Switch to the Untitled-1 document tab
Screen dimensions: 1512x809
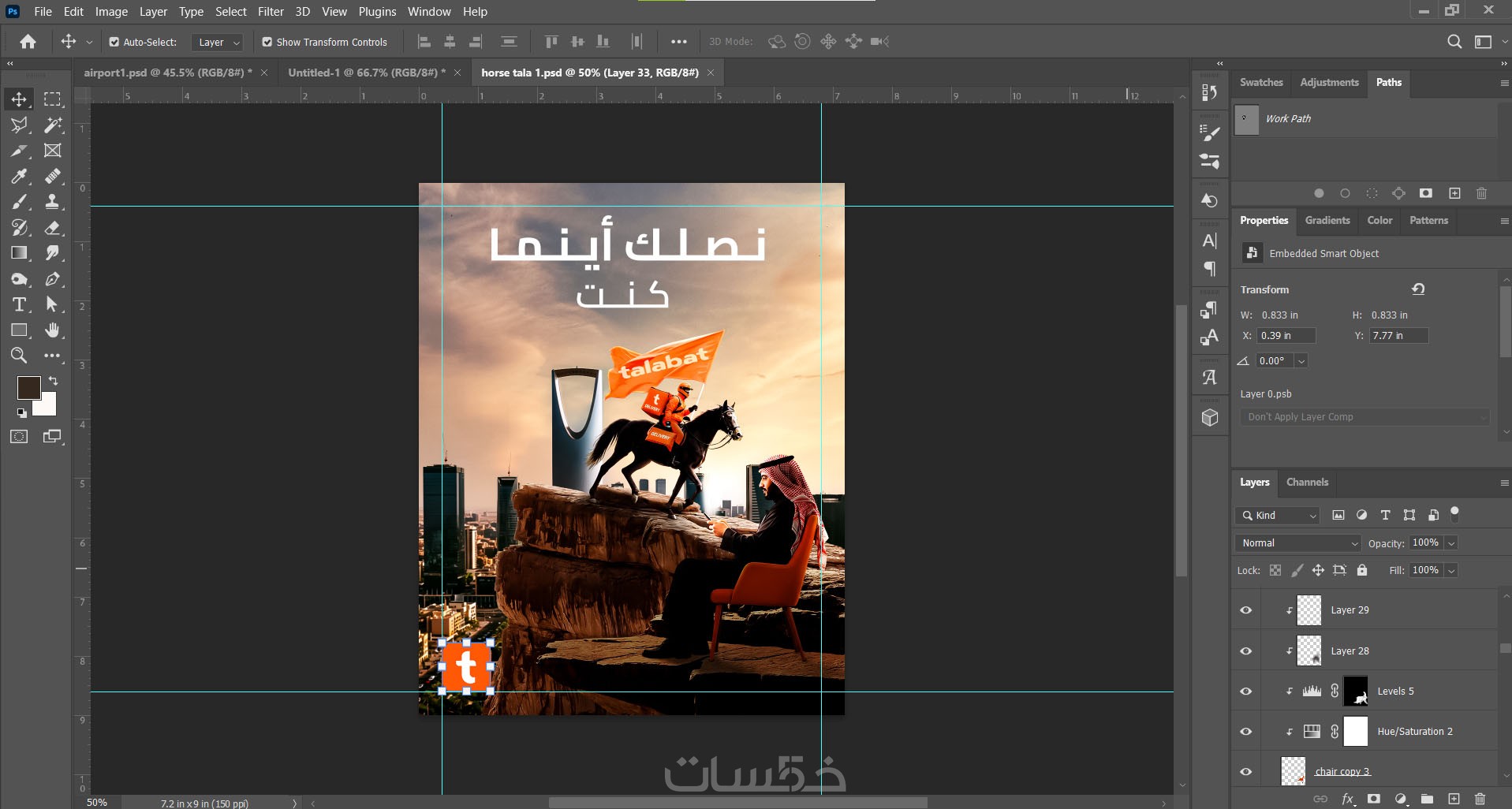367,73
